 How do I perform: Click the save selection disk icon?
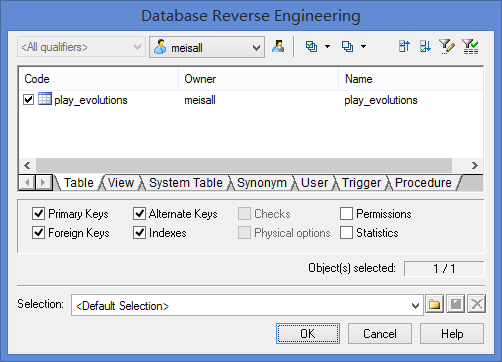[x=456, y=304]
